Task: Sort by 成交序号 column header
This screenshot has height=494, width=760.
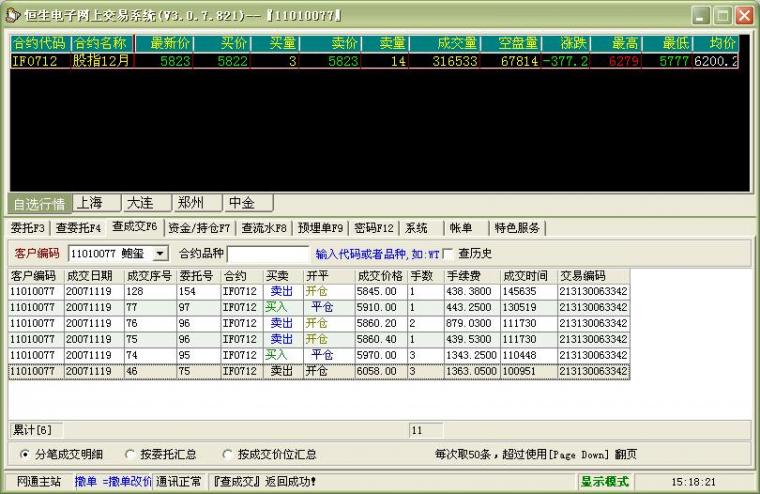Action: [149, 276]
